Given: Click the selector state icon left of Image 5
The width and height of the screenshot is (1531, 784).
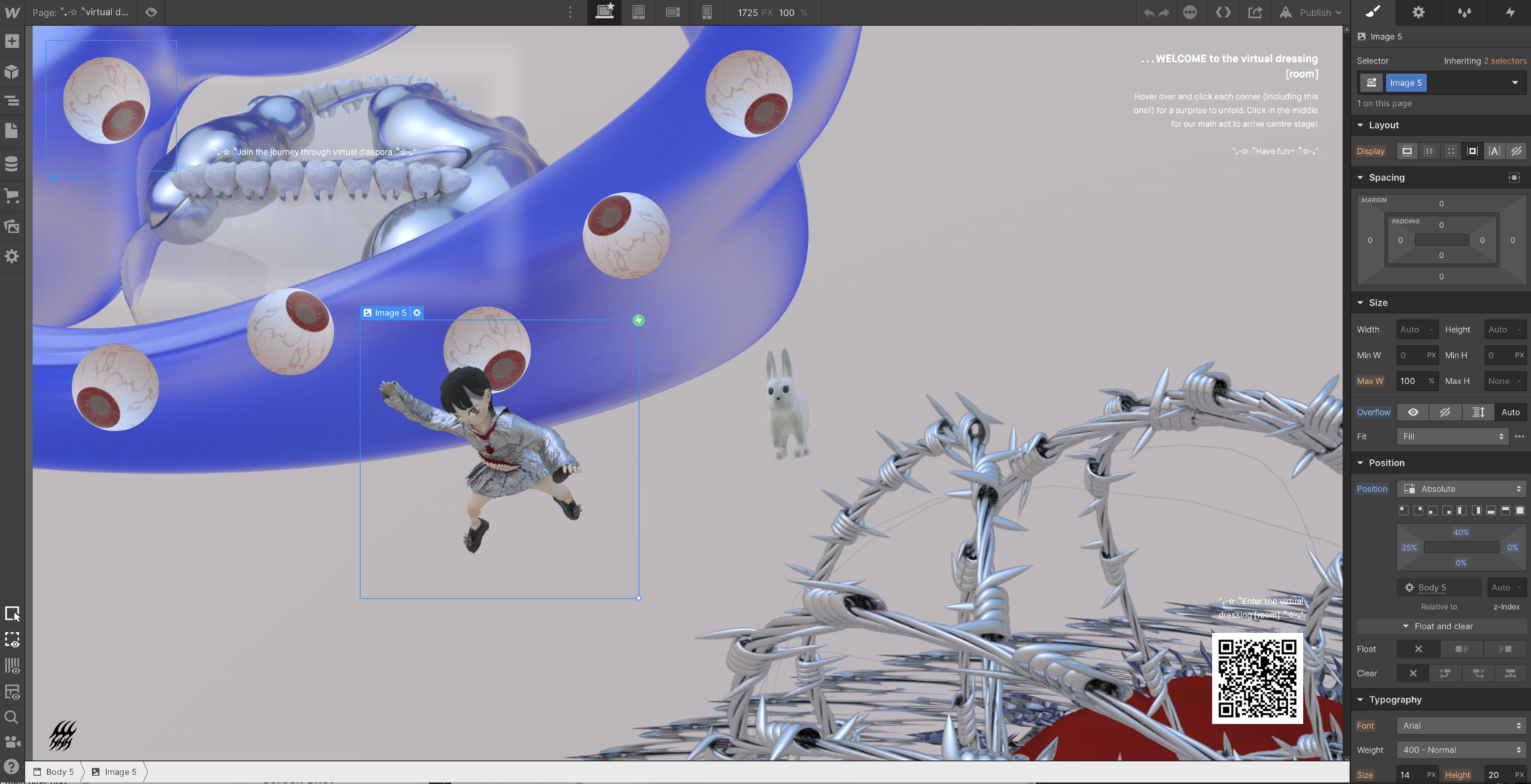Looking at the screenshot, I should tap(1371, 82).
